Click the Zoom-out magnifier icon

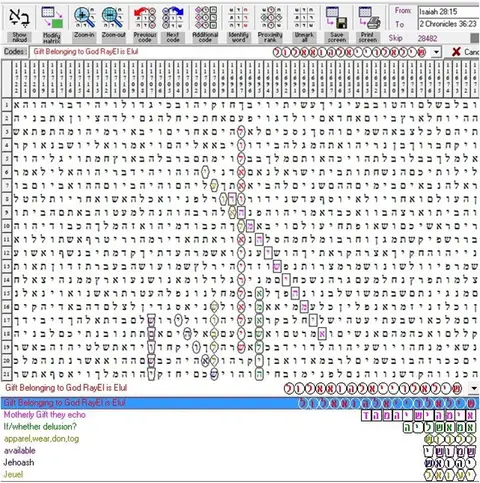point(113,17)
